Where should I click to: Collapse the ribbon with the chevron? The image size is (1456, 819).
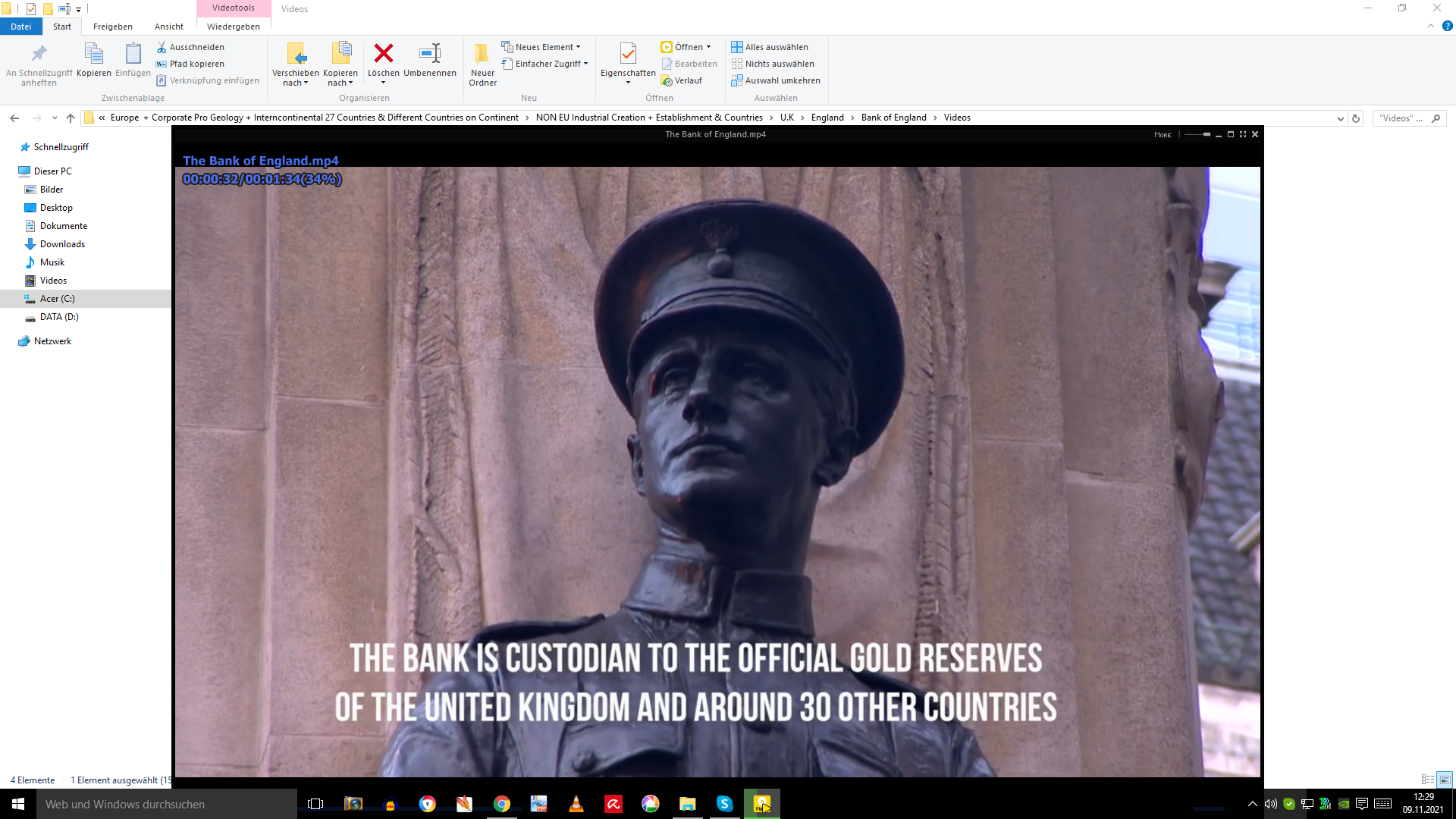click(x=1431, y=26)
